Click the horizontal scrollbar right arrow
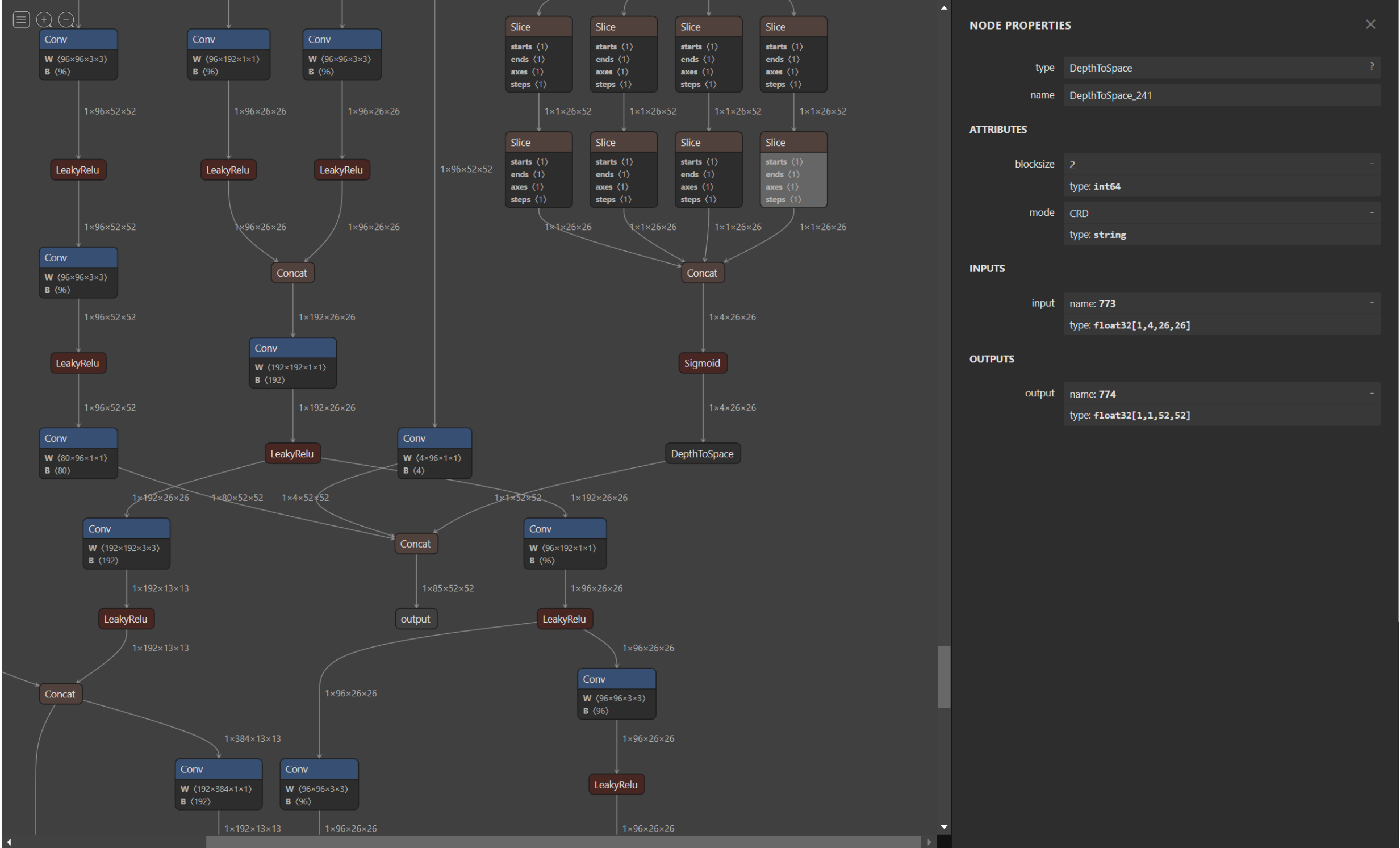 click(929, 842)
